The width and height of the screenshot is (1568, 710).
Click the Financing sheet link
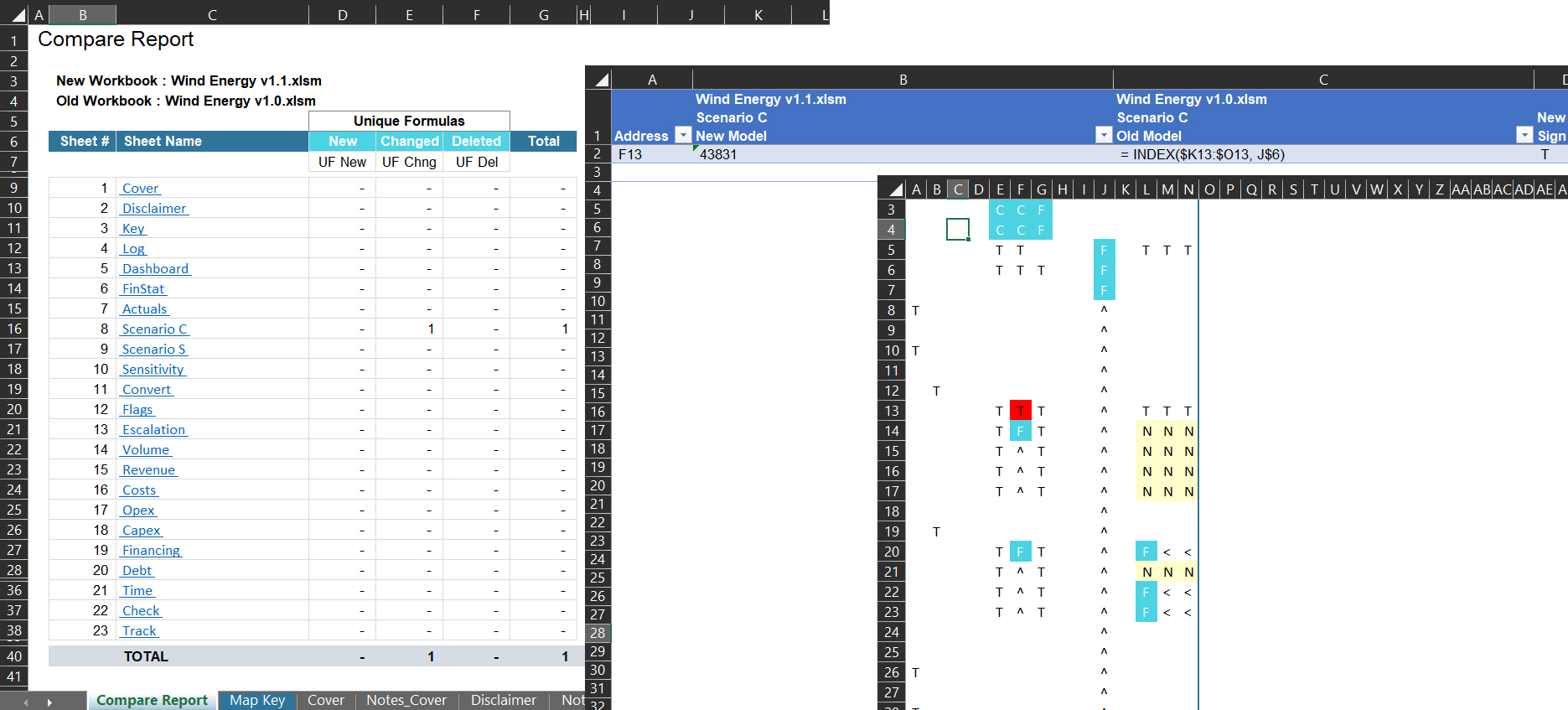(151, 551)
